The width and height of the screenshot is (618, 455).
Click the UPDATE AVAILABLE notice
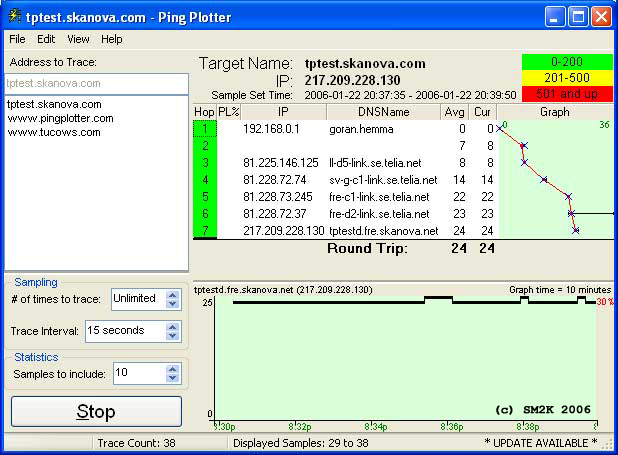[541, 443]
